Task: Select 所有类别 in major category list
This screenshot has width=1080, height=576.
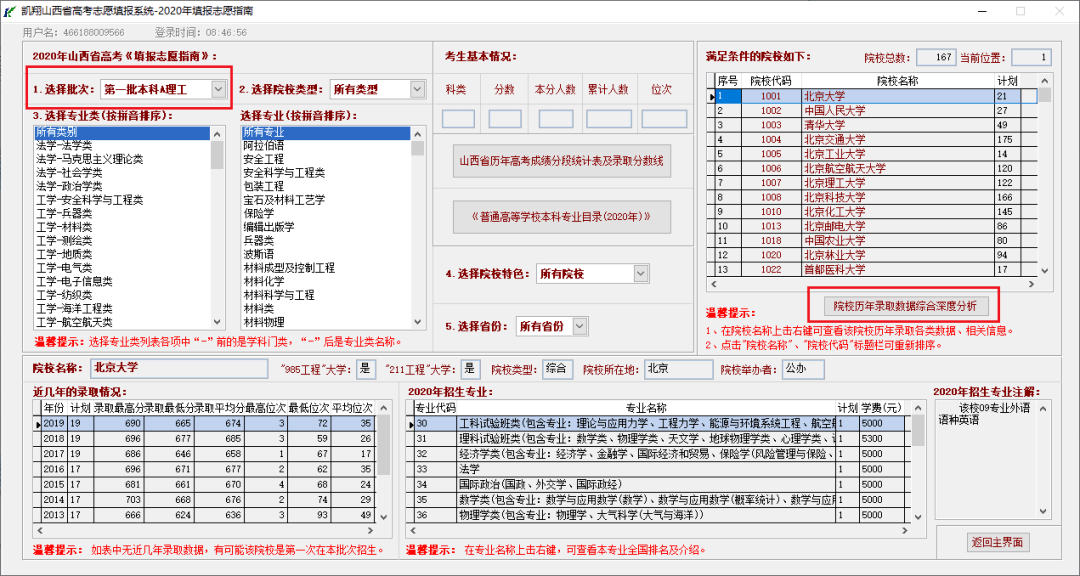Action: 123,132
